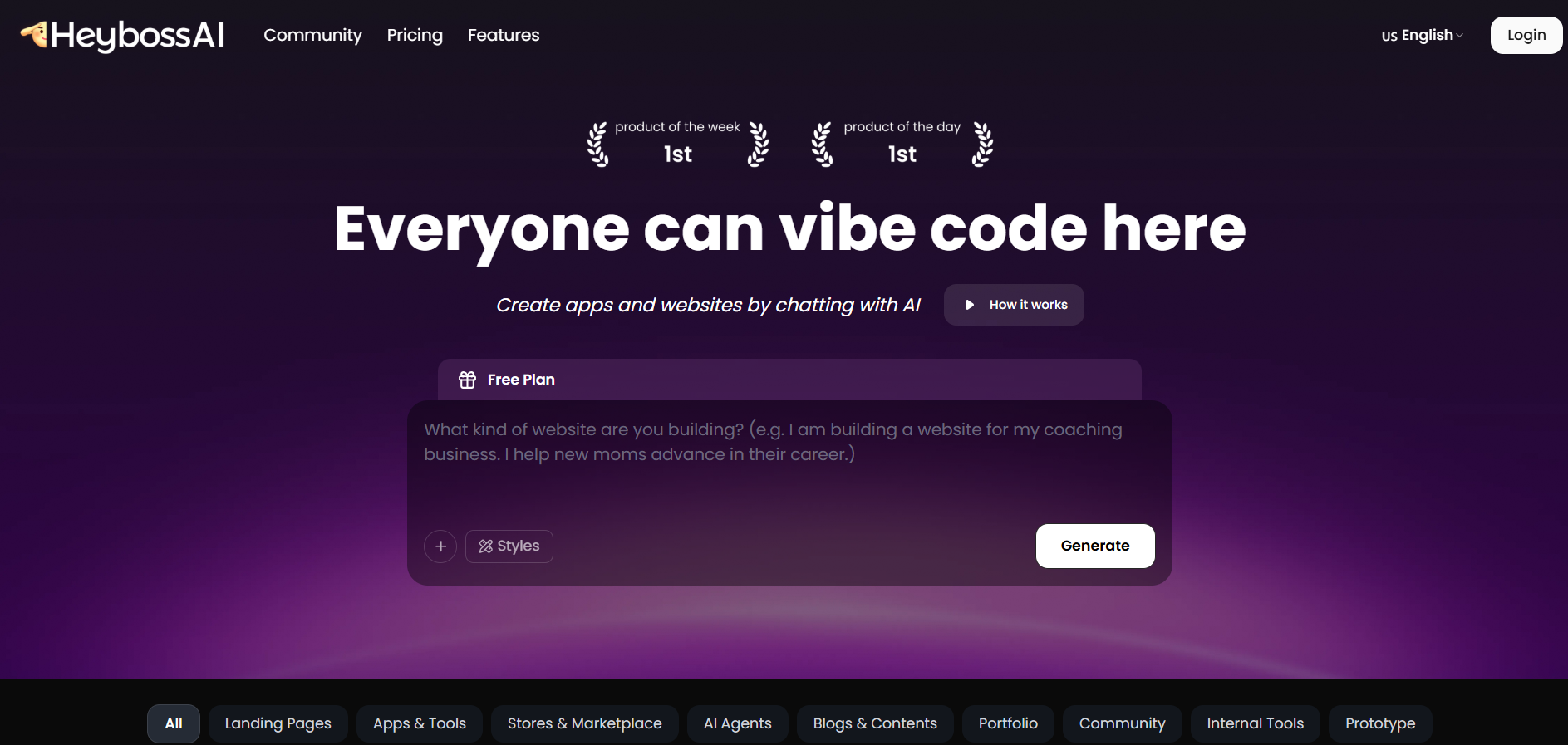
Task: Open the Styles picker
Action: 509,546
